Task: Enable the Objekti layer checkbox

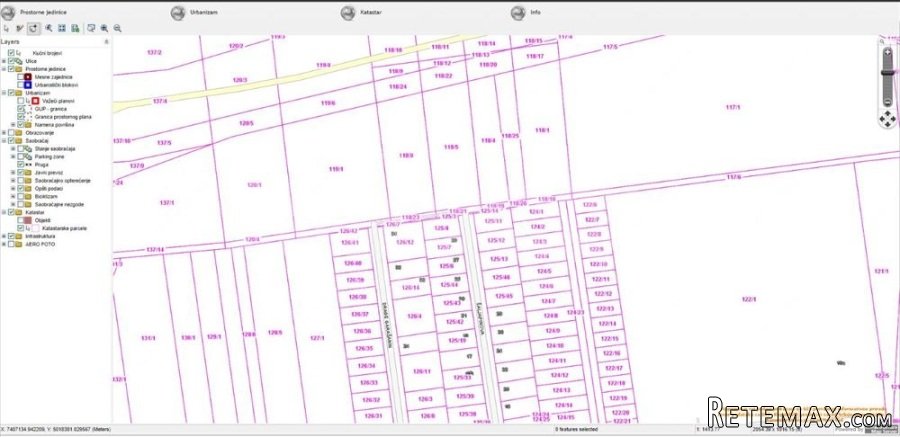Action: pos(21,220)
